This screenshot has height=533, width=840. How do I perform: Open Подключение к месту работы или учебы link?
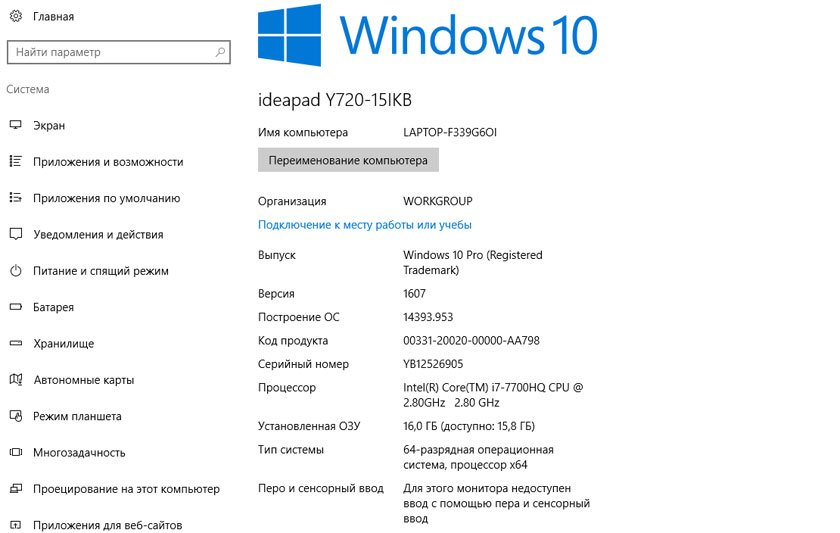pyautogui.click(x=365, y=225)
